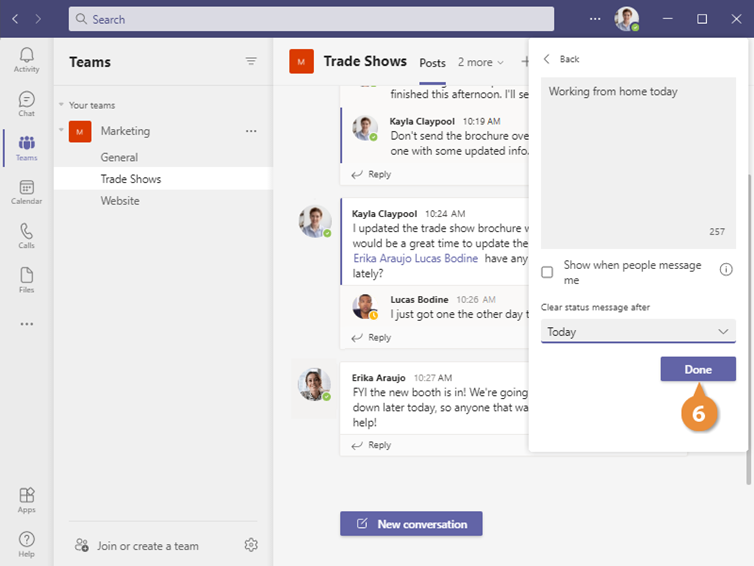Select the Teams sidebar icon
754x566 pixels.
[26, 148]
